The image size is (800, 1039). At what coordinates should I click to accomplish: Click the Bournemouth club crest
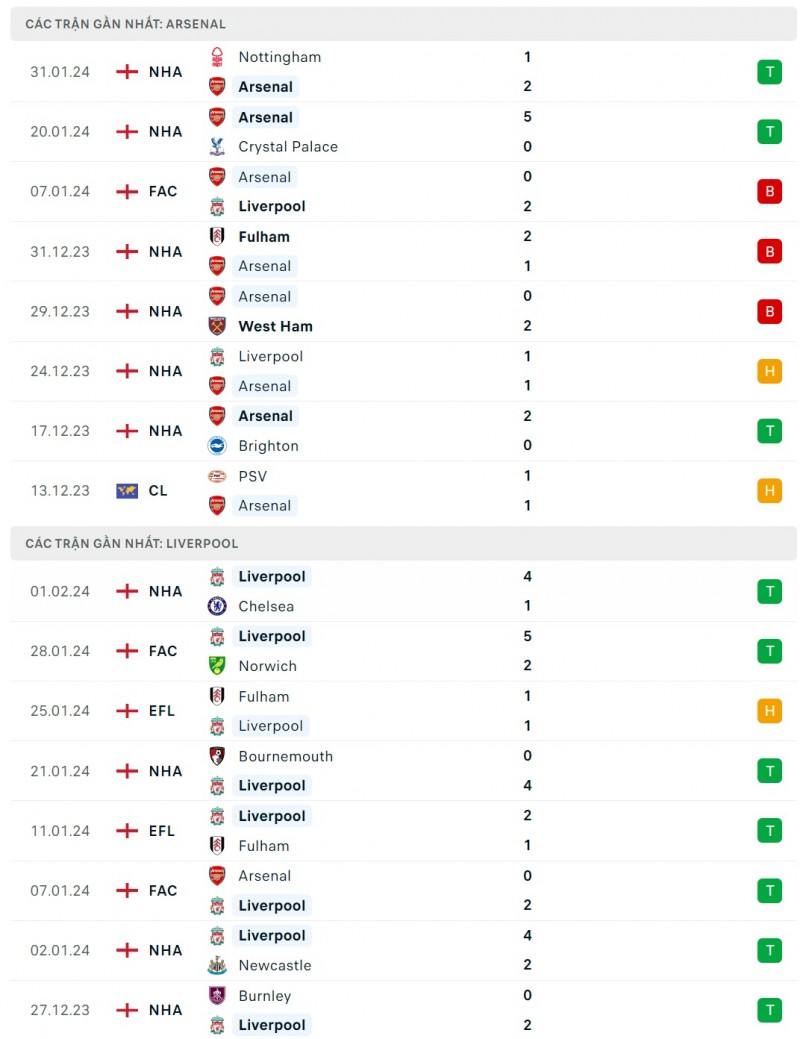pos(217,756)
